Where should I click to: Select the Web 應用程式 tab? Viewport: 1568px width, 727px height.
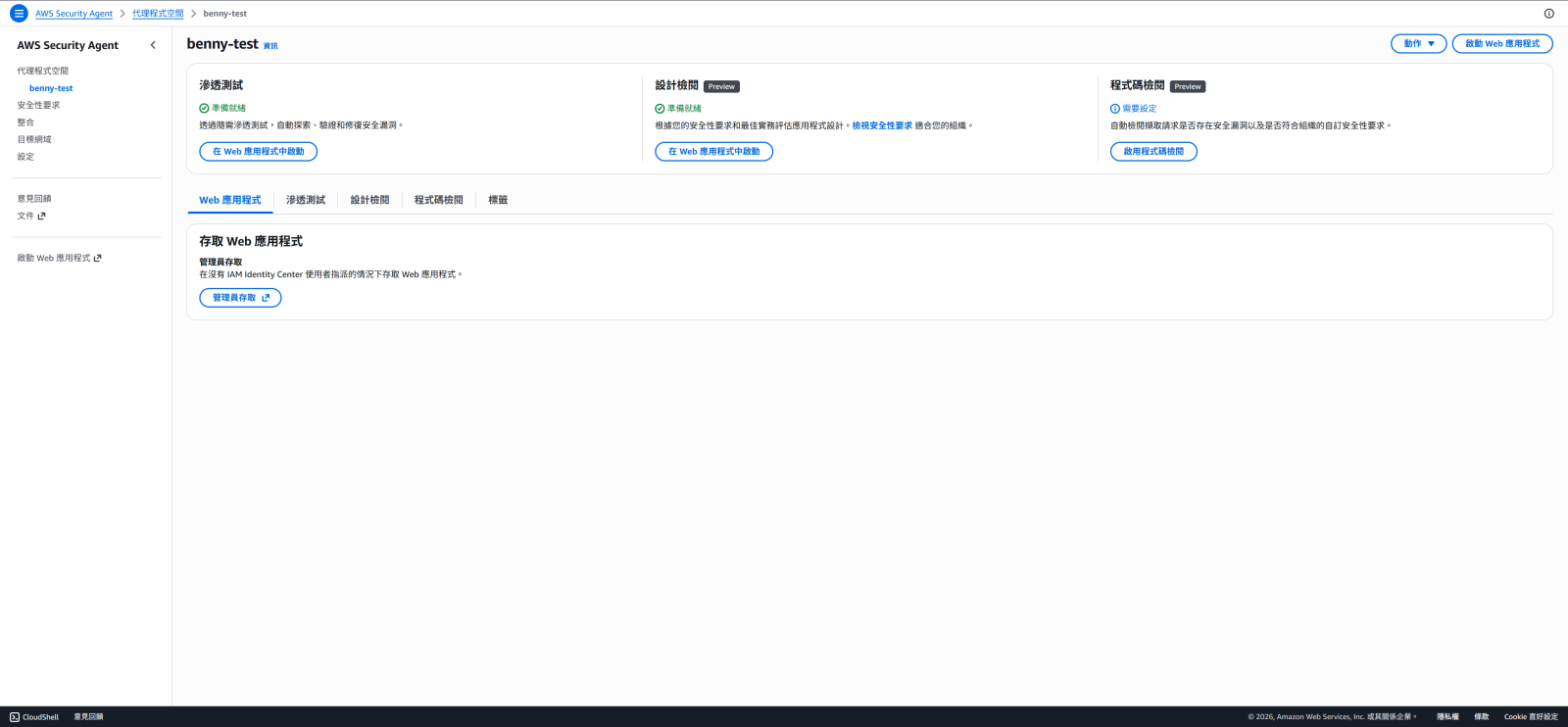click(230, 200)
